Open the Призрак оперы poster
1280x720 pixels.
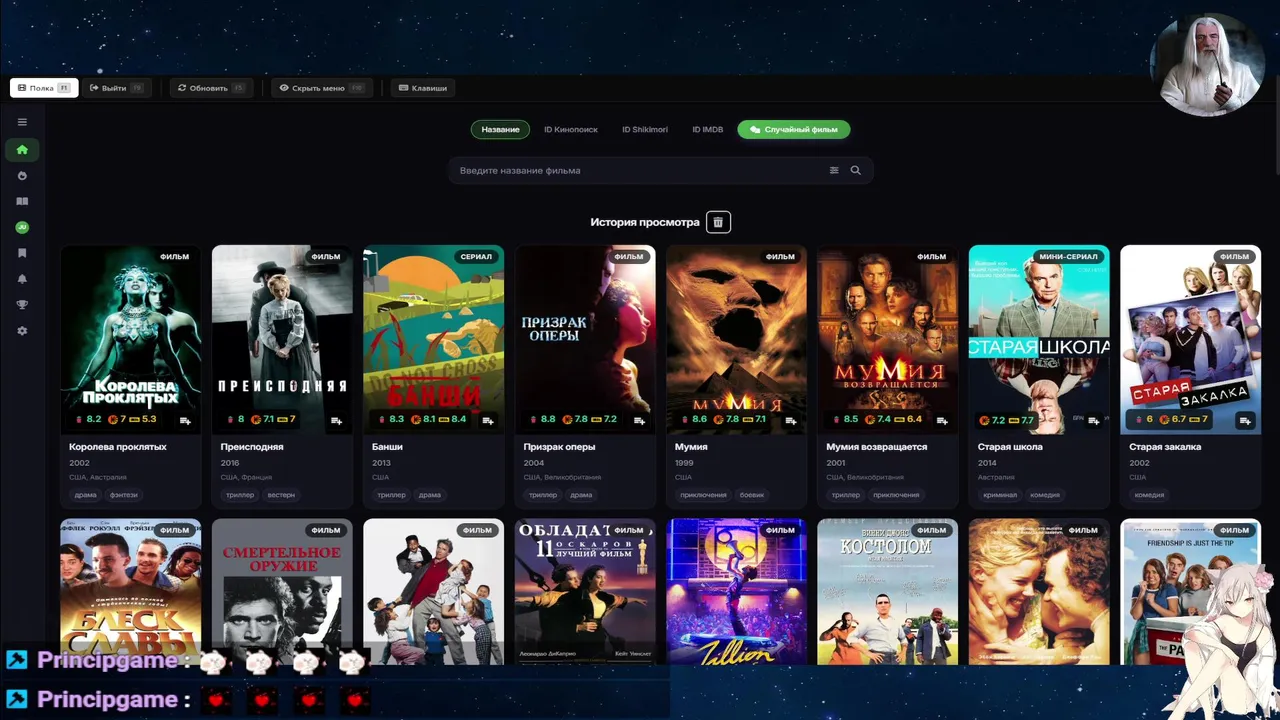point(585,339)
